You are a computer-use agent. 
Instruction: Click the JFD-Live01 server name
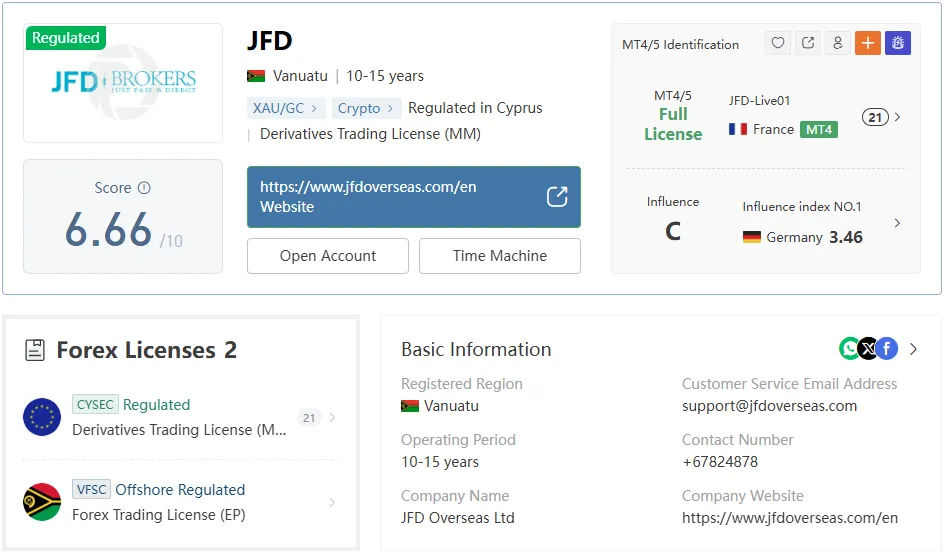pyautogui.click(x=759, y=101)
